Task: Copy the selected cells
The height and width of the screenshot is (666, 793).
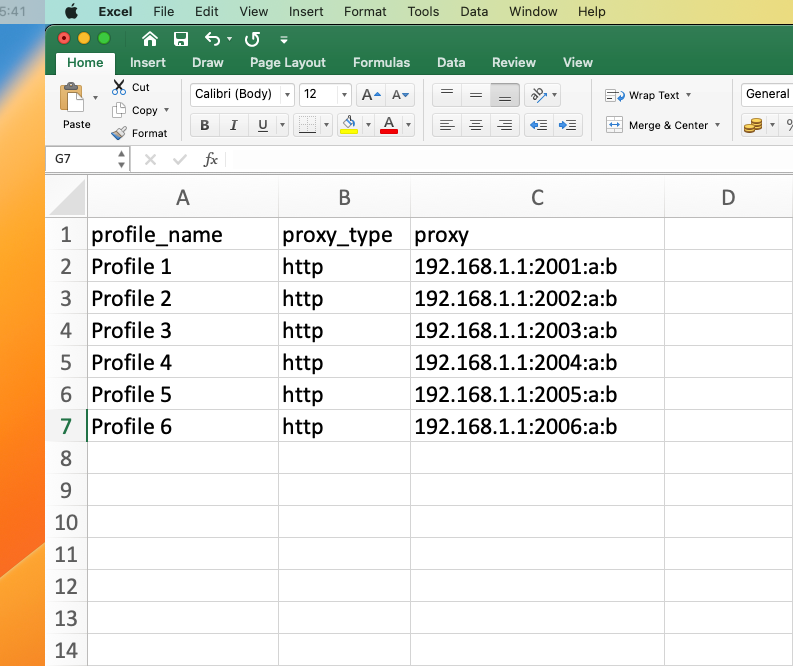Action: [135, 110]
